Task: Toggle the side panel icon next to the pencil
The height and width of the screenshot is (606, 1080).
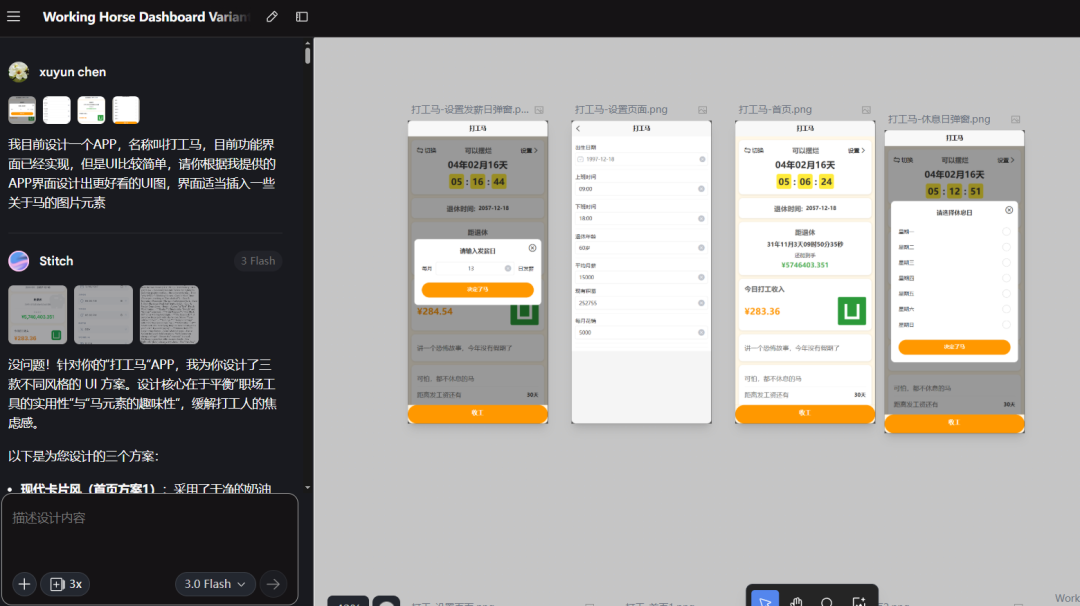Action: coord(301,17)
